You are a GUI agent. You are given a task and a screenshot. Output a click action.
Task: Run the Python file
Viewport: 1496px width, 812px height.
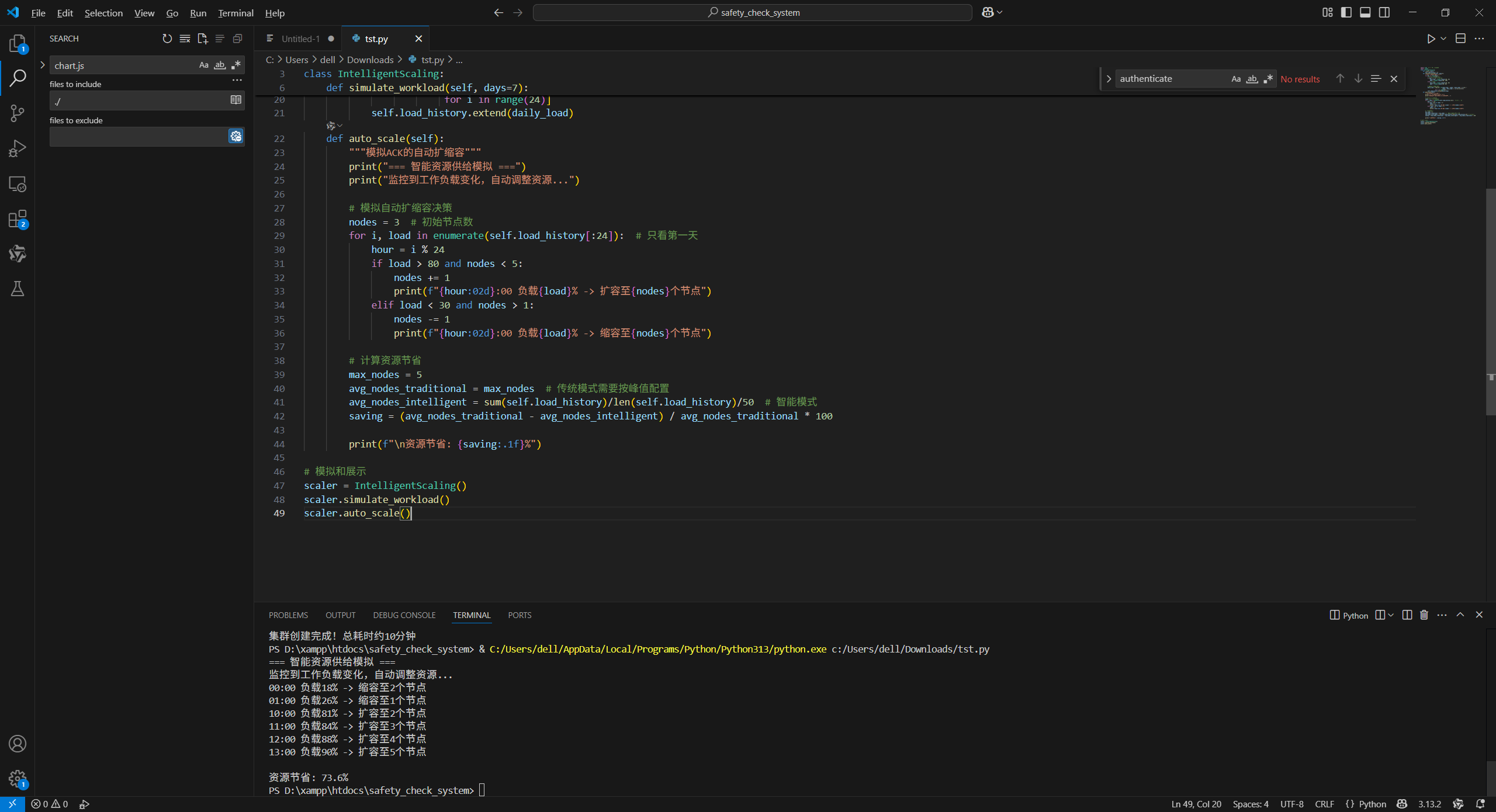click(x=1431, y=39)
